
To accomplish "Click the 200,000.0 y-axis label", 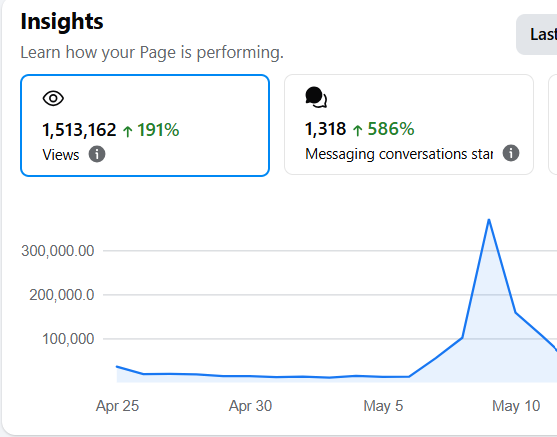I will [x=61, y=295].
